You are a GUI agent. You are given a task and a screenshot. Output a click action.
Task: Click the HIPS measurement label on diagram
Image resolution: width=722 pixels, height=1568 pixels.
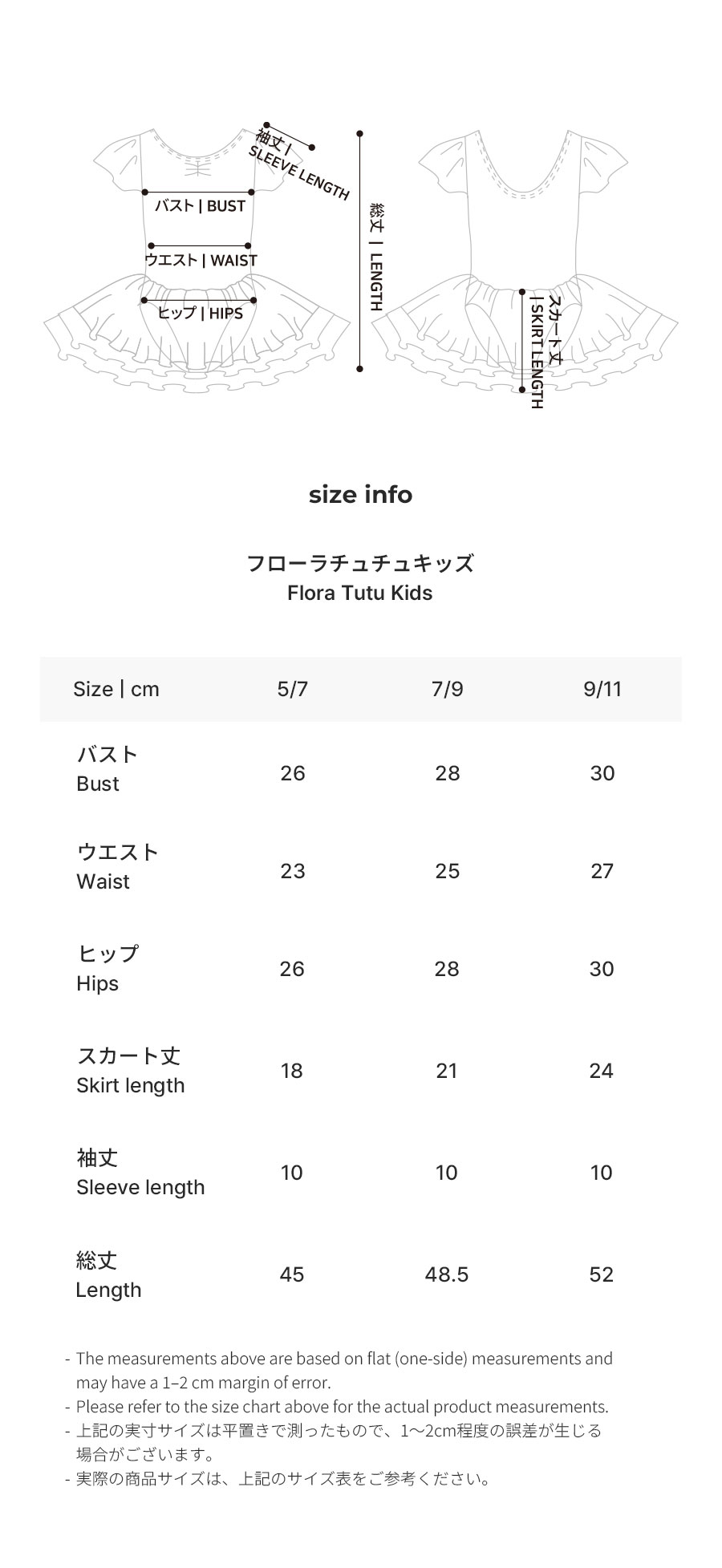pyautogui.click(x=201, y=313)
